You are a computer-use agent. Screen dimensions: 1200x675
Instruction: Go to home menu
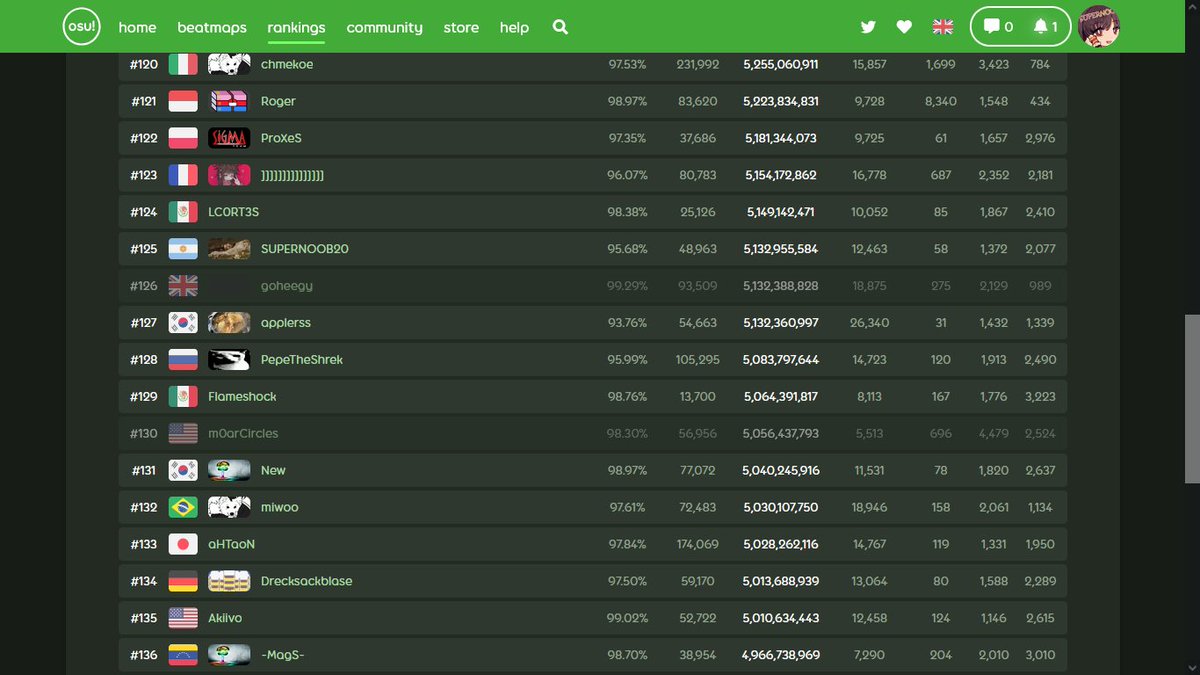coord(137,28)
